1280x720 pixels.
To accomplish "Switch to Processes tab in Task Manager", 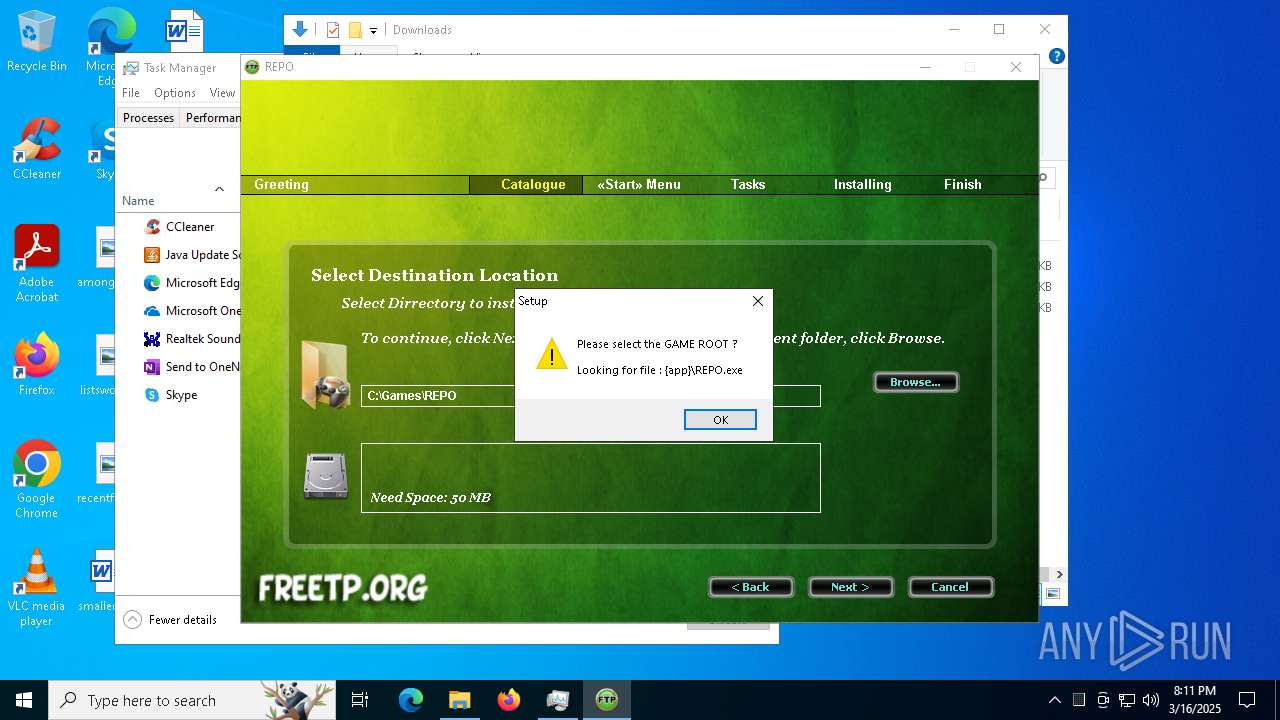I will (x=148, y=118).
